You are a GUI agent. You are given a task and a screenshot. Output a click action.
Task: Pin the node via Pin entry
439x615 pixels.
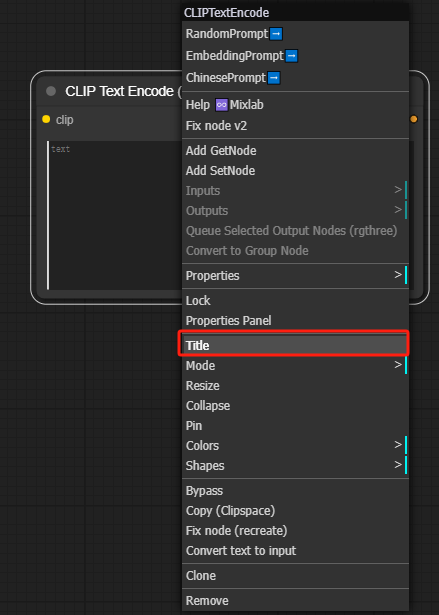pyautogui.click(x=295, y=426)
